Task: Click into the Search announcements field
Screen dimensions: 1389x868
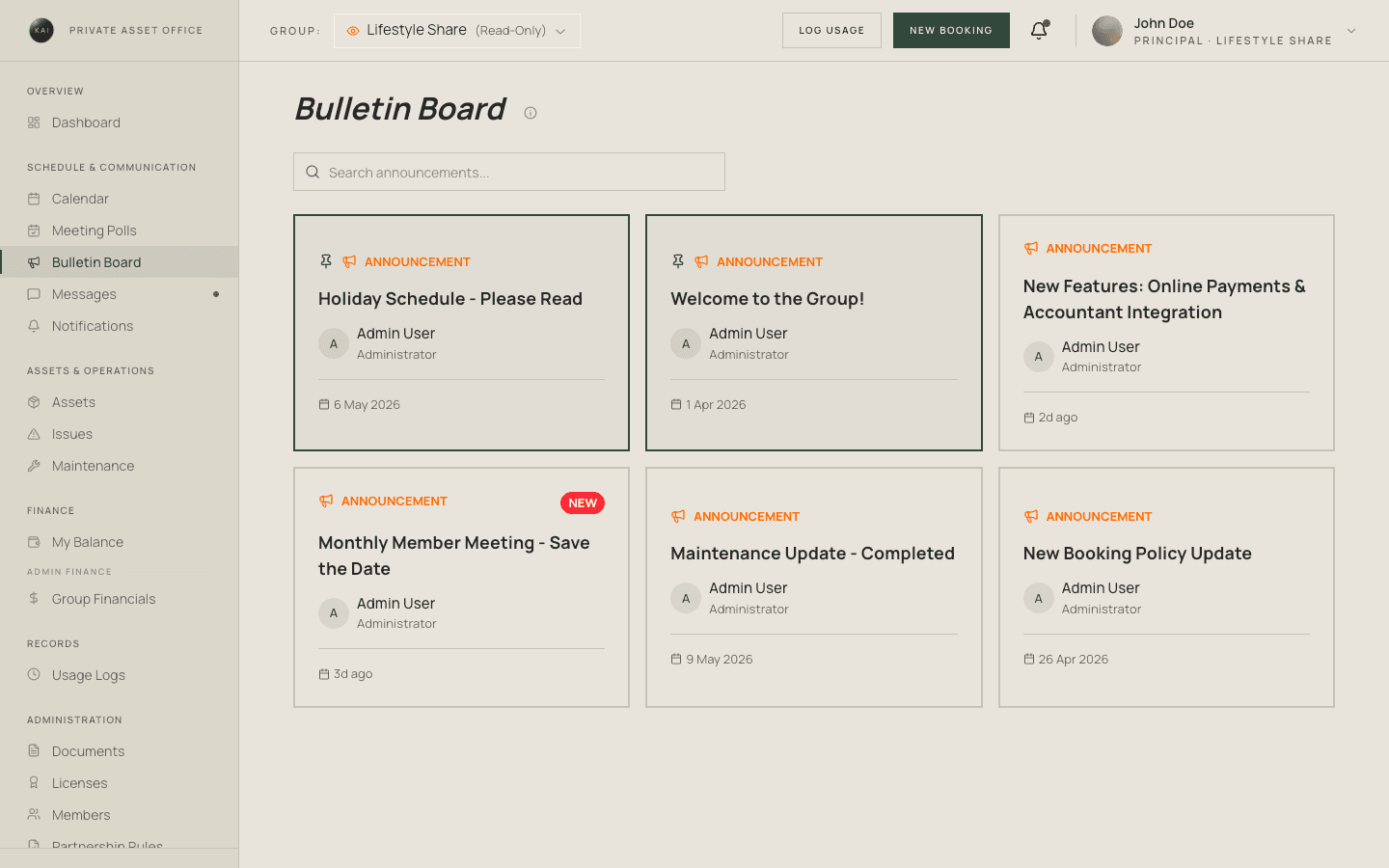Action: point(509,172)
